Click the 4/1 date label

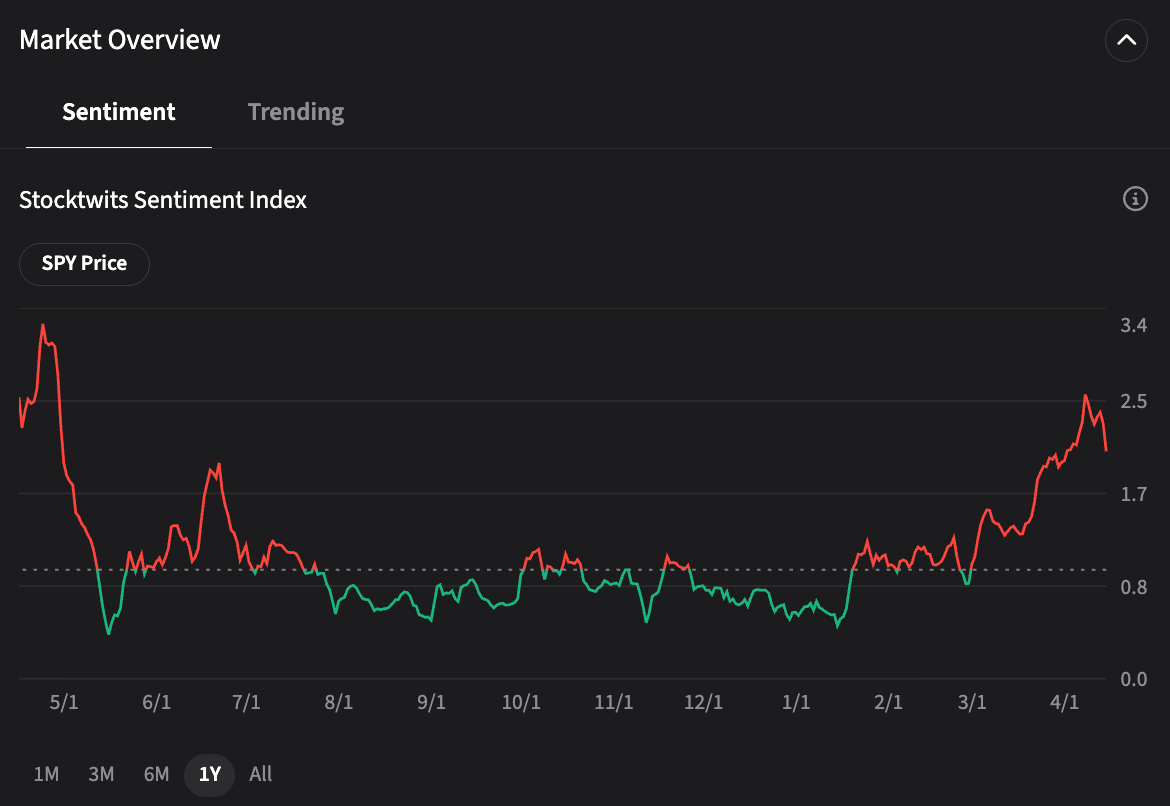[x=1065, y=702]
